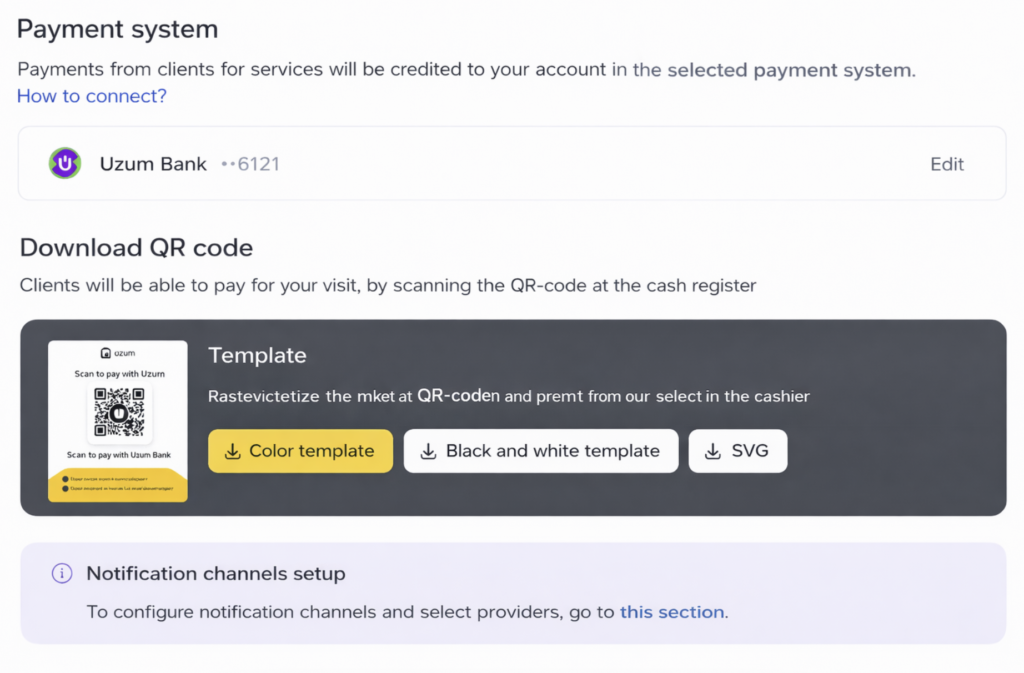1024x673 pixels.
Task: Click the Template heading in the dark panel
Action: click(x=257, y=355)
